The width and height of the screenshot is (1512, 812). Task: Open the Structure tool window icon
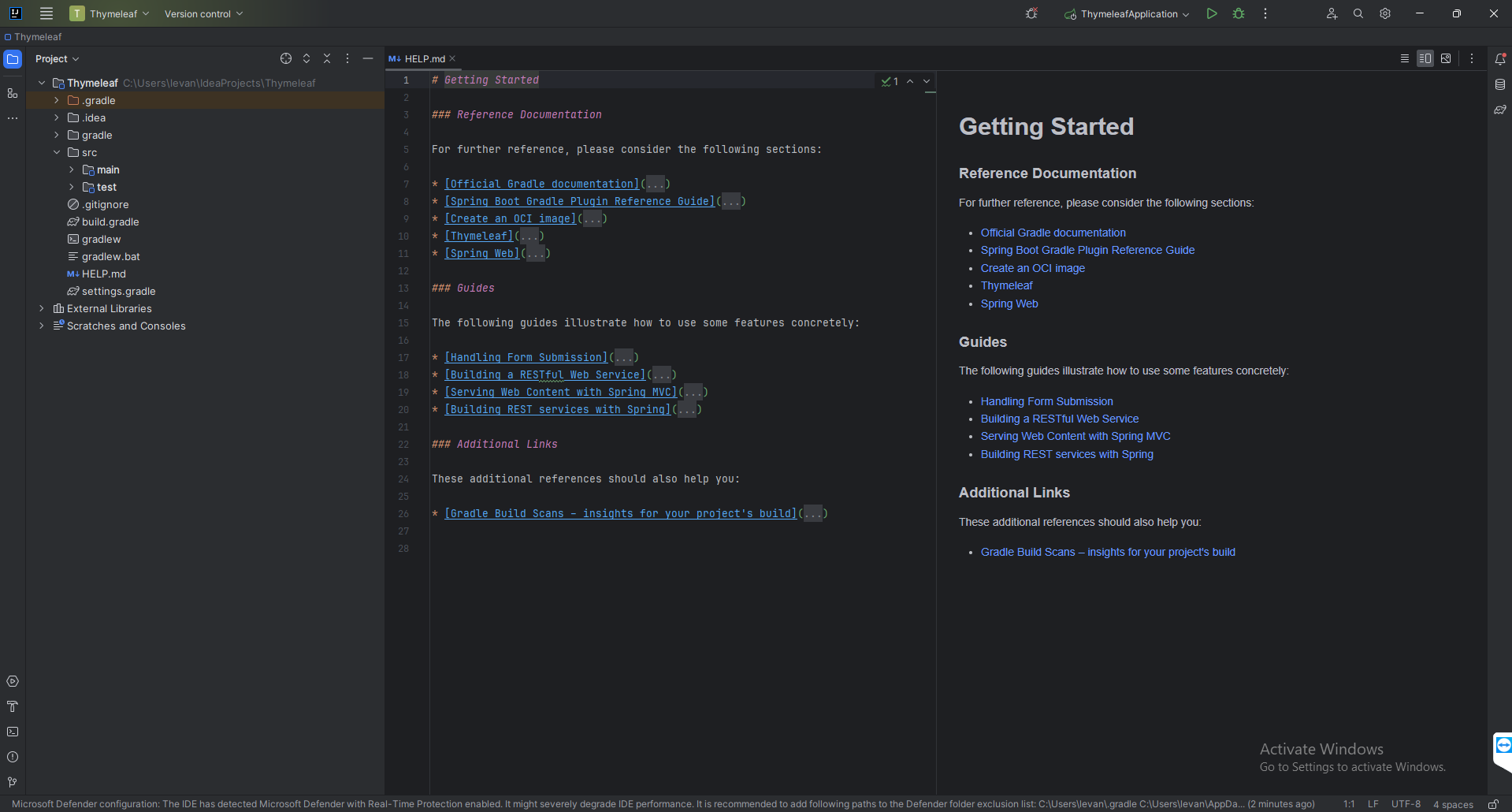[x=13, y=93]
